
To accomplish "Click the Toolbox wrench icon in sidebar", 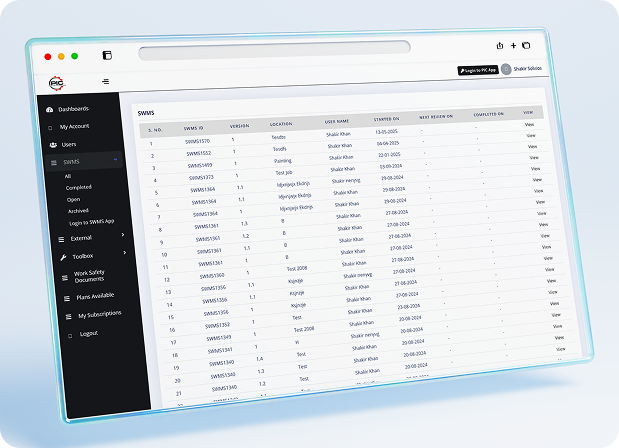I will [x=62, y=257].
